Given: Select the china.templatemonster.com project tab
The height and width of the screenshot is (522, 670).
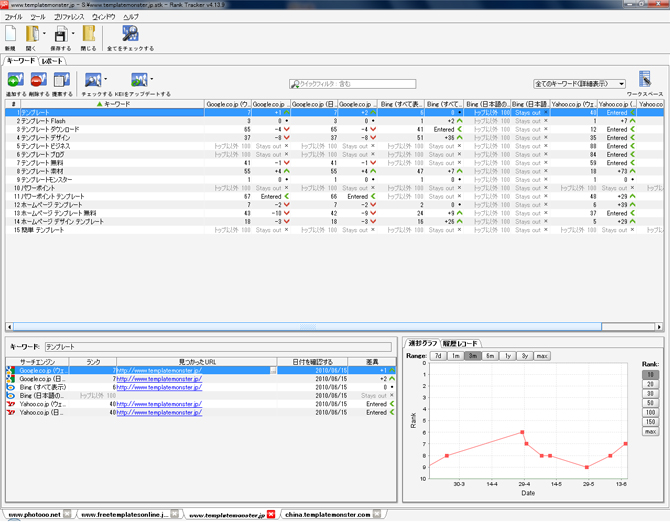Looking at the screenshot, I should [328, 514].
